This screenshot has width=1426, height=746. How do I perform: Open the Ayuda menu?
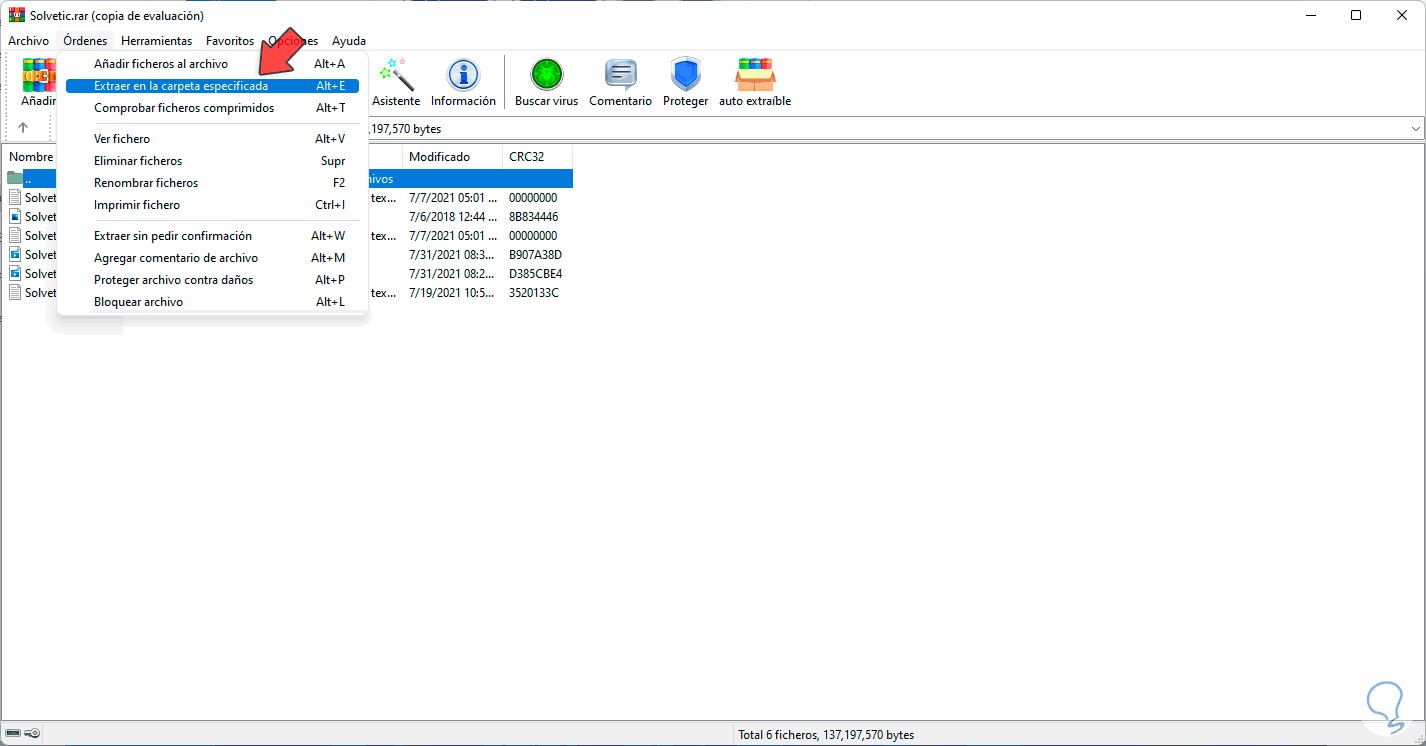point(349,41)
